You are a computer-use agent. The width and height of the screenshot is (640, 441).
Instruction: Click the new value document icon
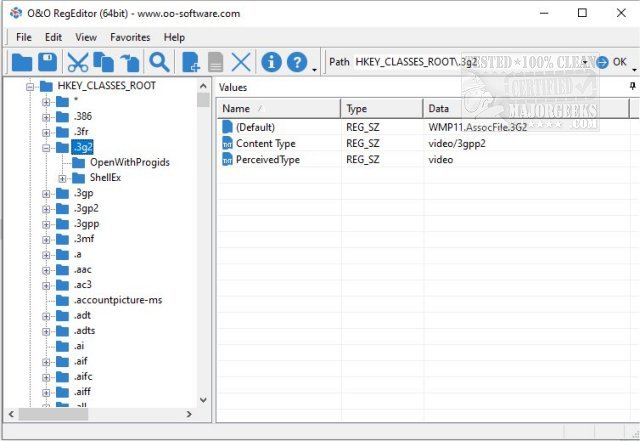pos(191,62)
